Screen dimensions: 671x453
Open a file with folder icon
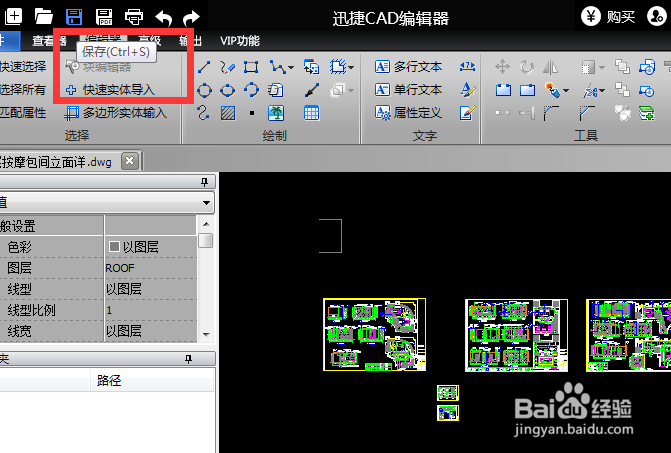click(x=43, y=17)
